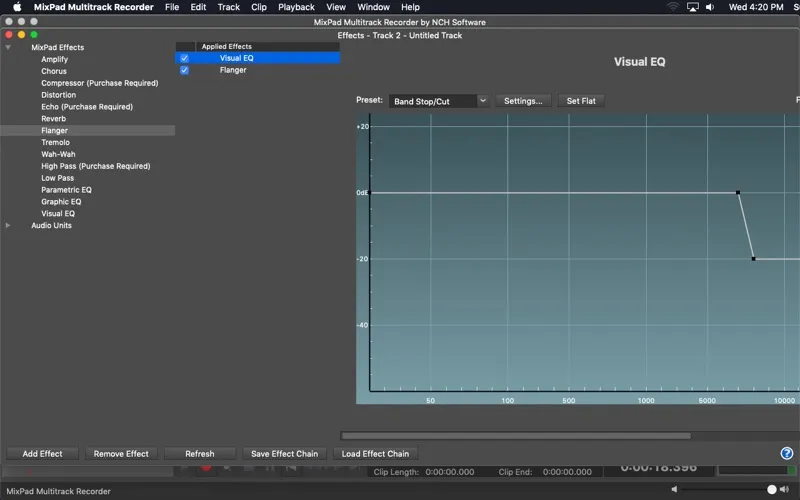Open the help question mark icon

786,453
